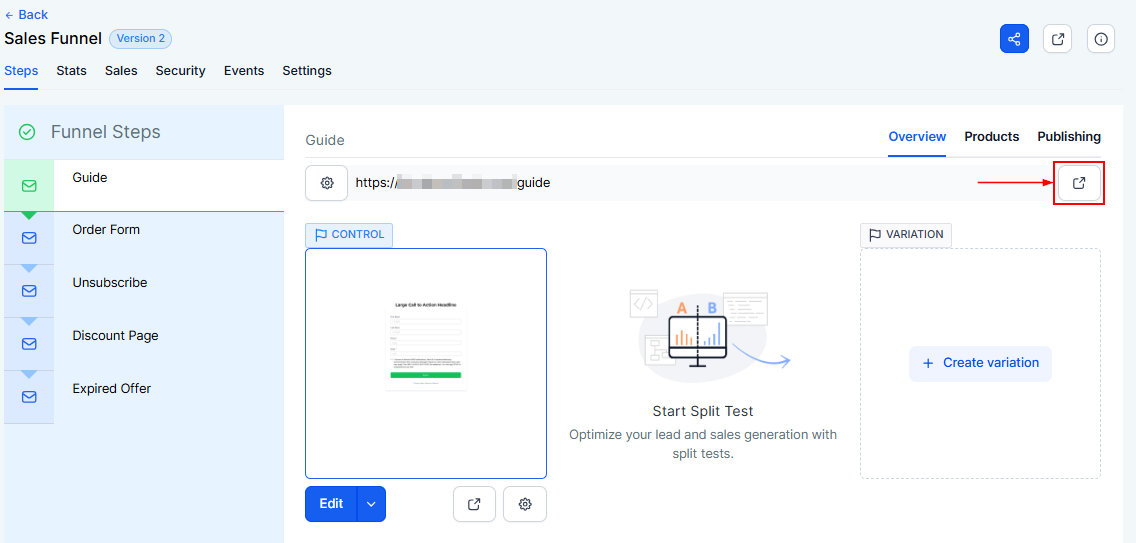Viewport: 1136px width, 543px height.
Task: Click the VARIATION flag label
Action: click(x=906, y=234)
